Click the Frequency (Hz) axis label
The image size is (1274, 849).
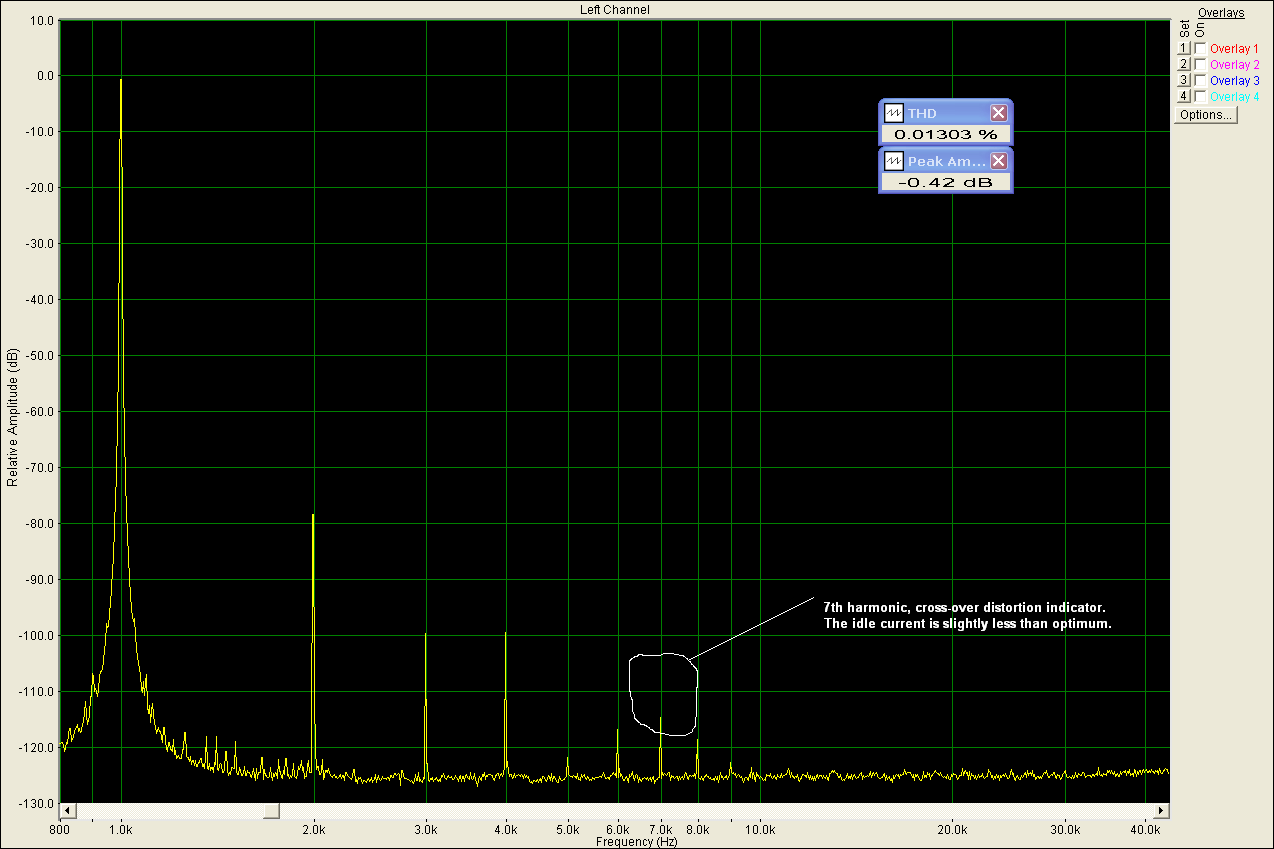(637, 842)
